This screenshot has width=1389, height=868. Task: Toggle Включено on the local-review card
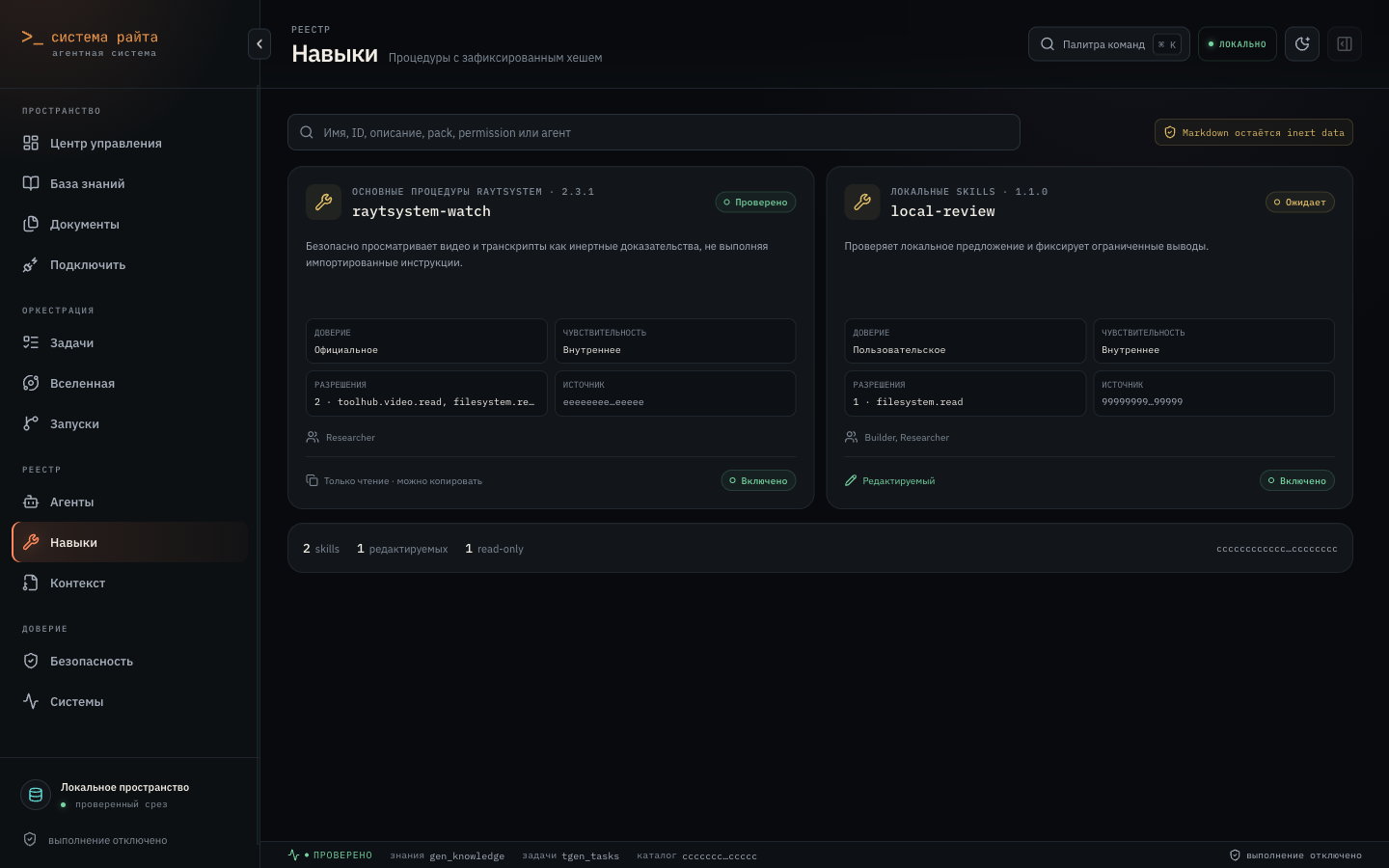coord(1297,480)
